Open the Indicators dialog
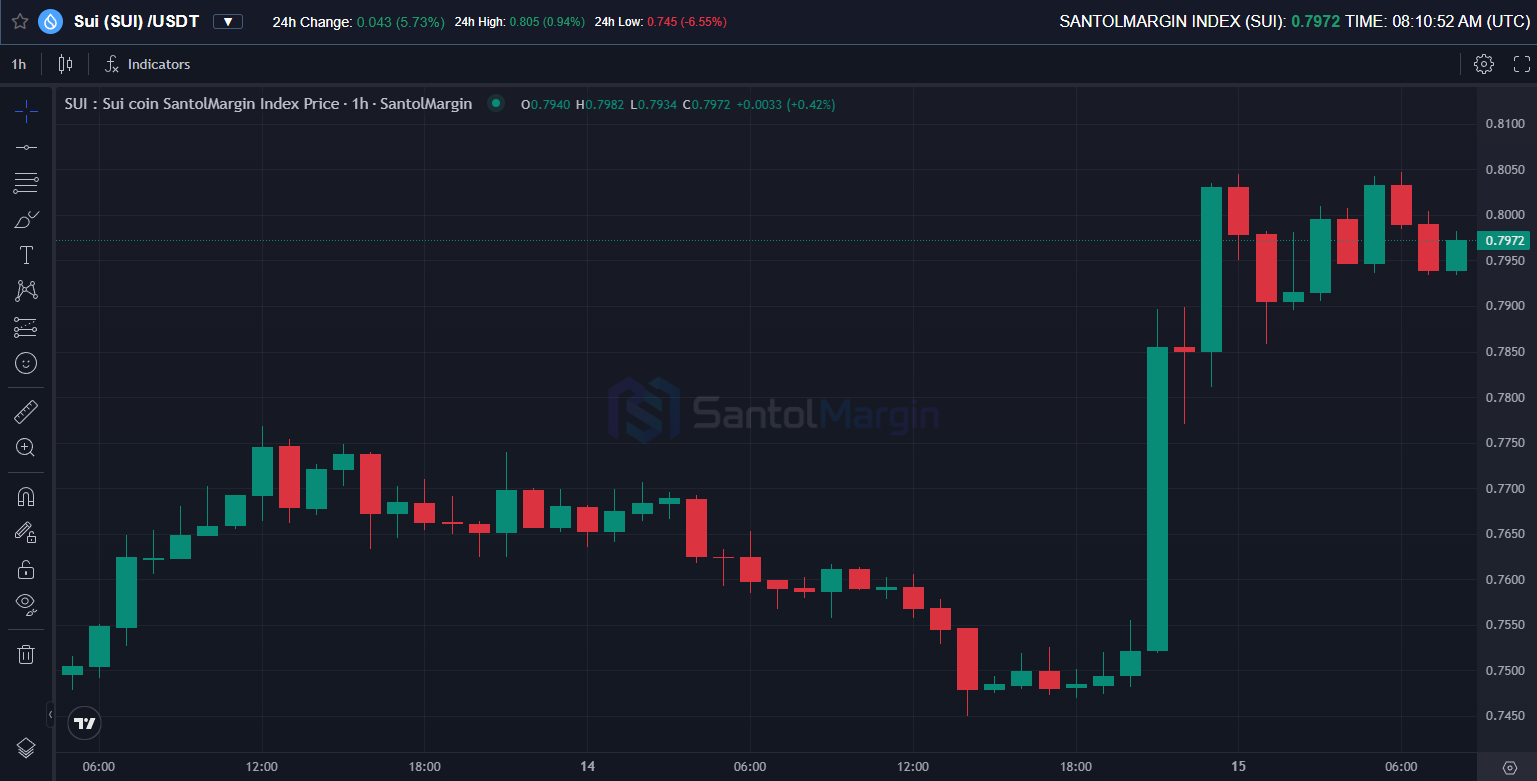This screenshot has width=1537, height=781. tap(147, 64)
